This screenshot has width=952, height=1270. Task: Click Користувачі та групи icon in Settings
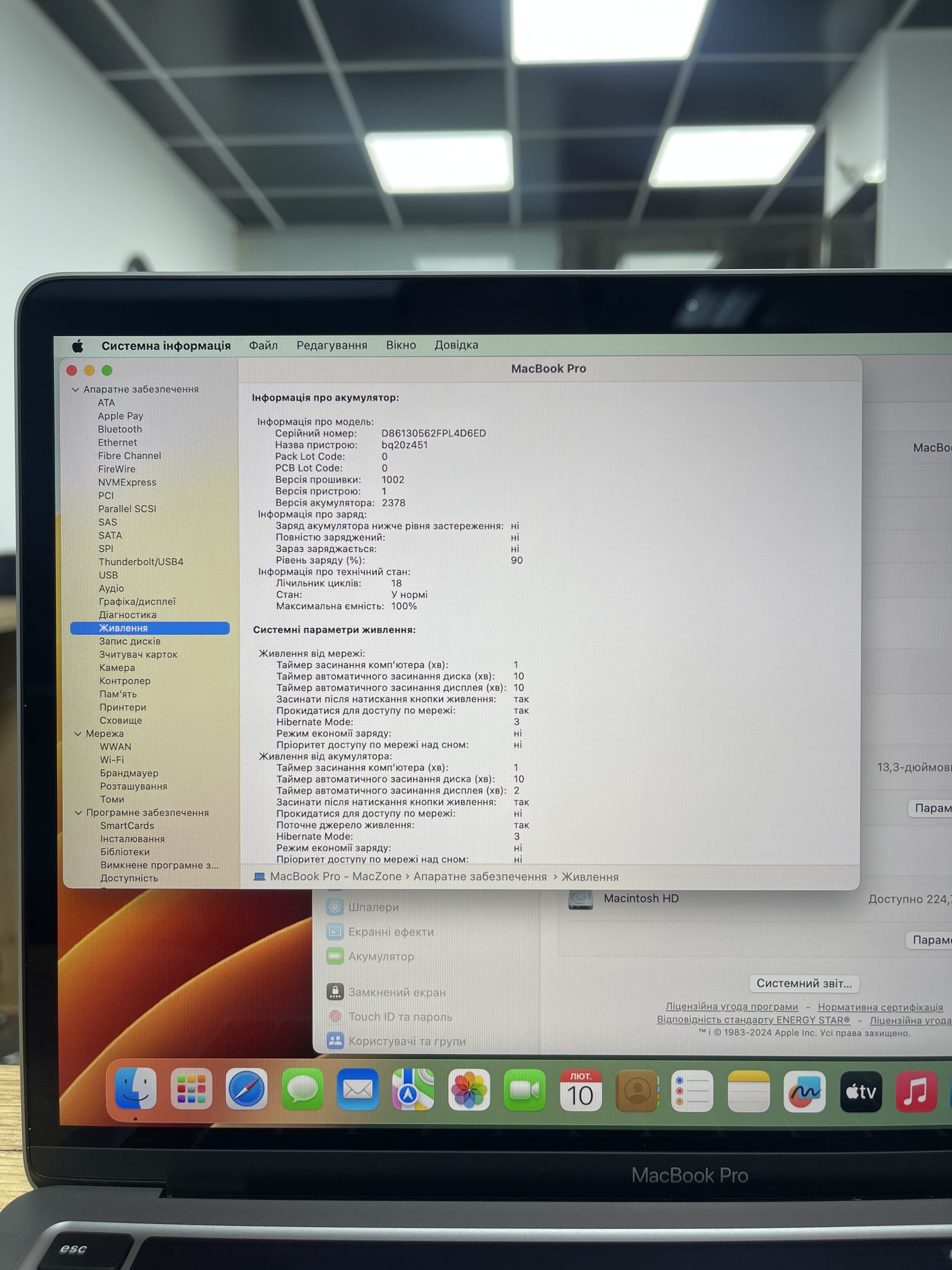(335, 1041)
